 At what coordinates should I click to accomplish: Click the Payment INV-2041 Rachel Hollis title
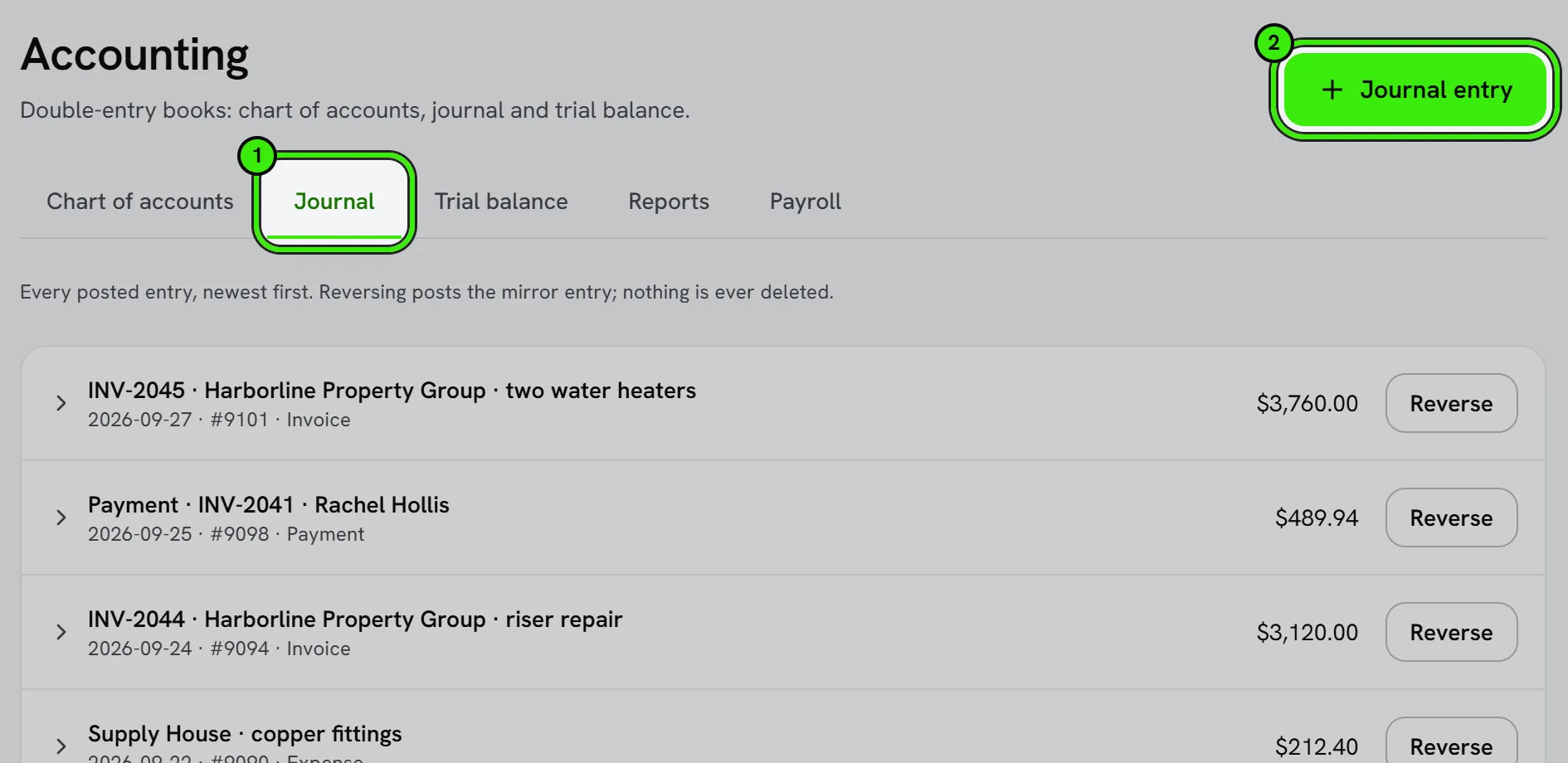coord(269,505)
